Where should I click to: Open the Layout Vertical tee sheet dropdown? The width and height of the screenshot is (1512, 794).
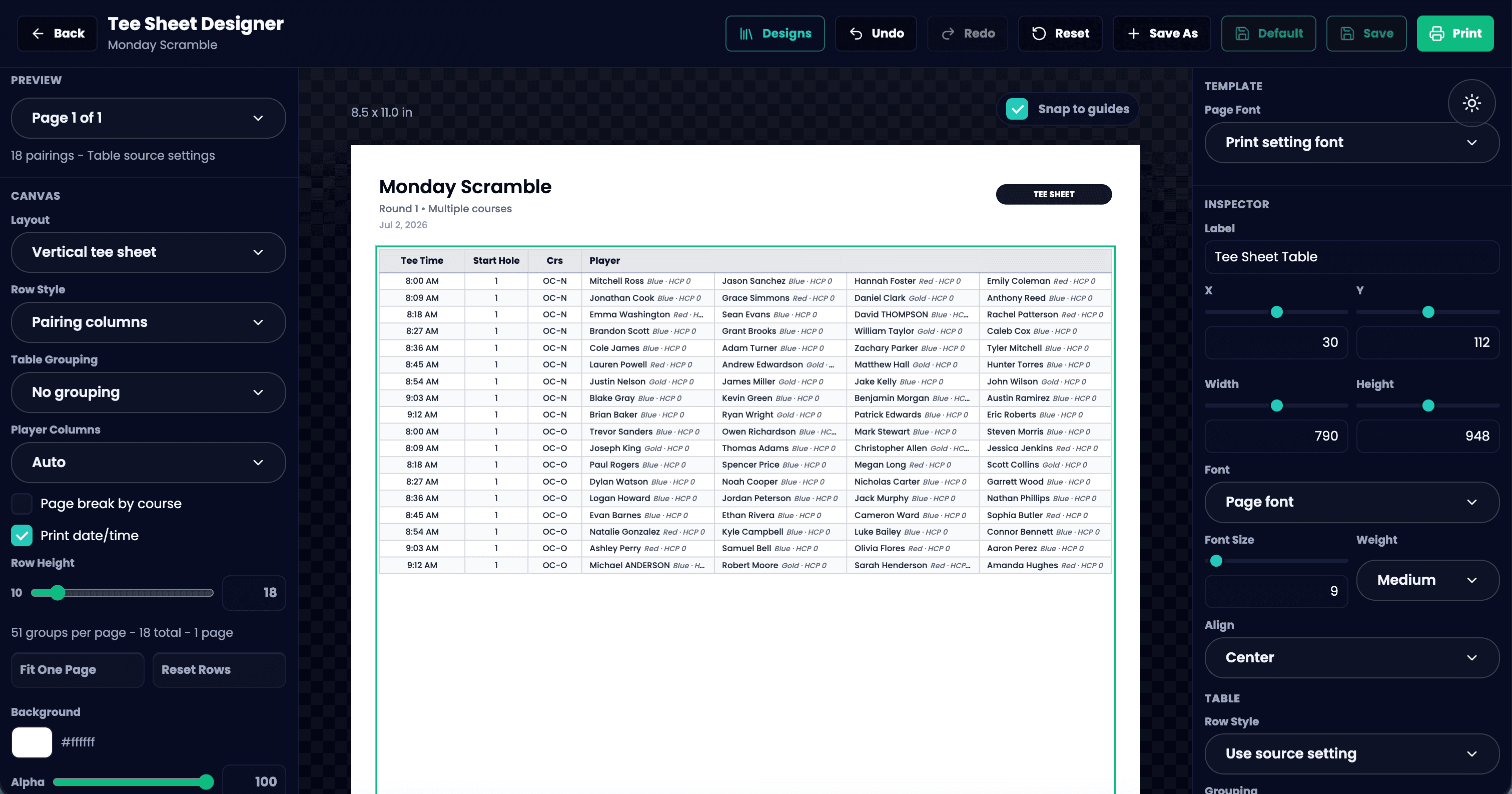tap(149, 252)
